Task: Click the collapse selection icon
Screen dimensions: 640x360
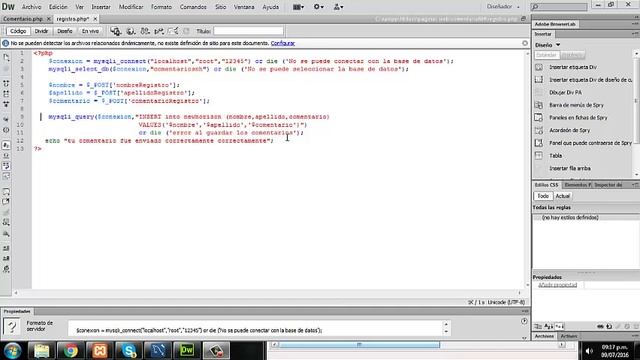Action: (6, 94)
